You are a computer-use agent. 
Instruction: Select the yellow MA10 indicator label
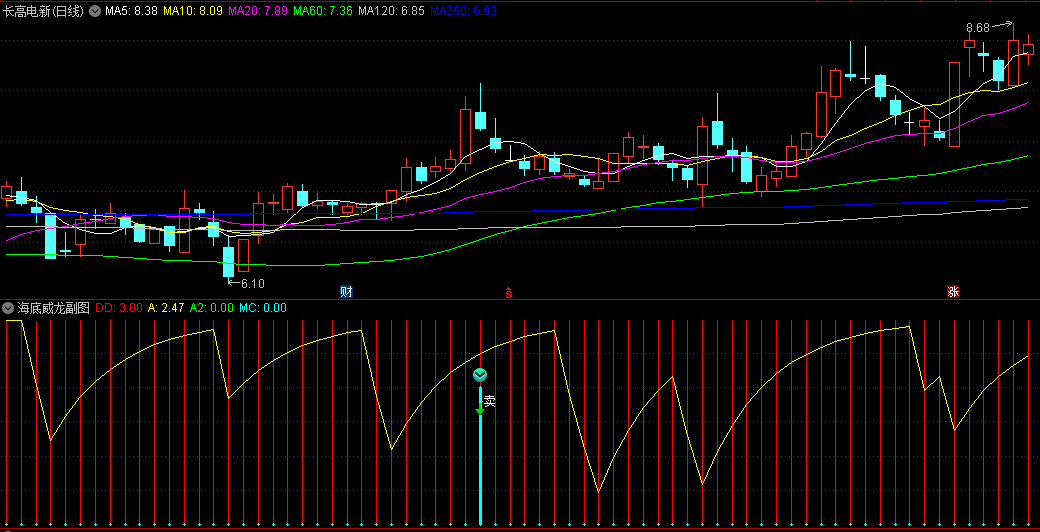tap(193, 11)
